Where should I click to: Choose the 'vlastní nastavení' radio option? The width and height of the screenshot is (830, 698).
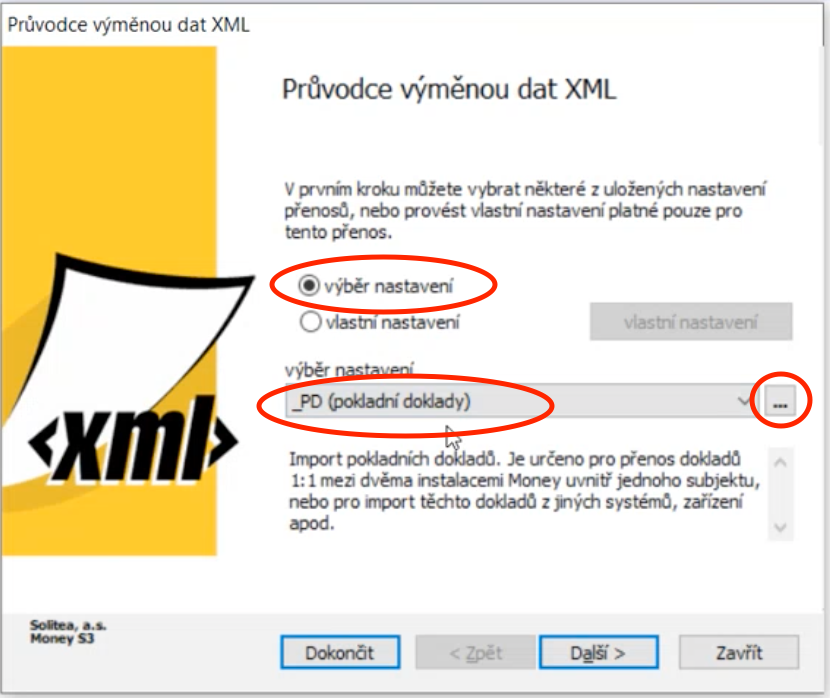tap(310, 322)
